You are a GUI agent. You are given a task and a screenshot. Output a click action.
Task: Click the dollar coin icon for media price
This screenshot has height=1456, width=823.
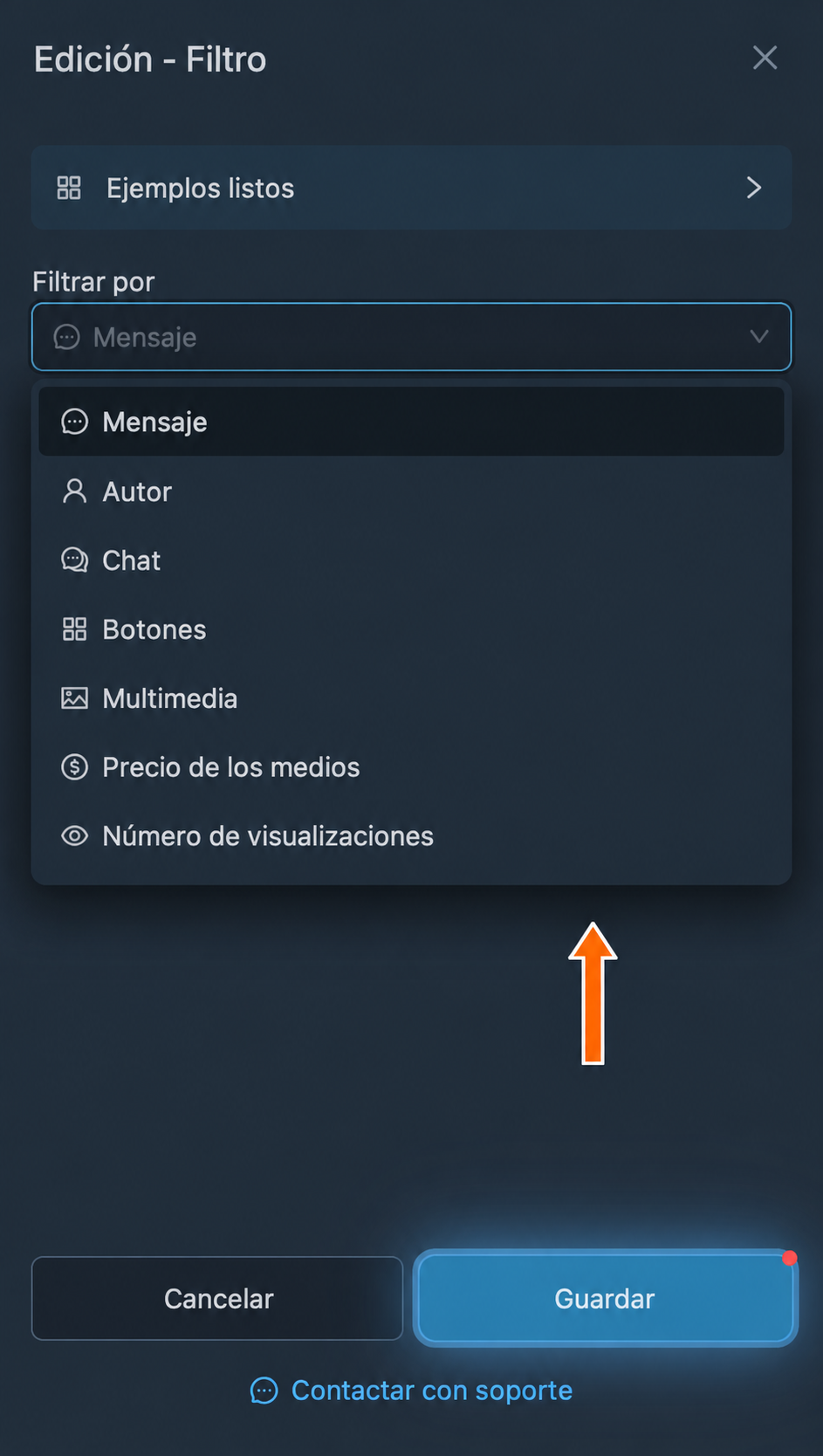(74, 767)
